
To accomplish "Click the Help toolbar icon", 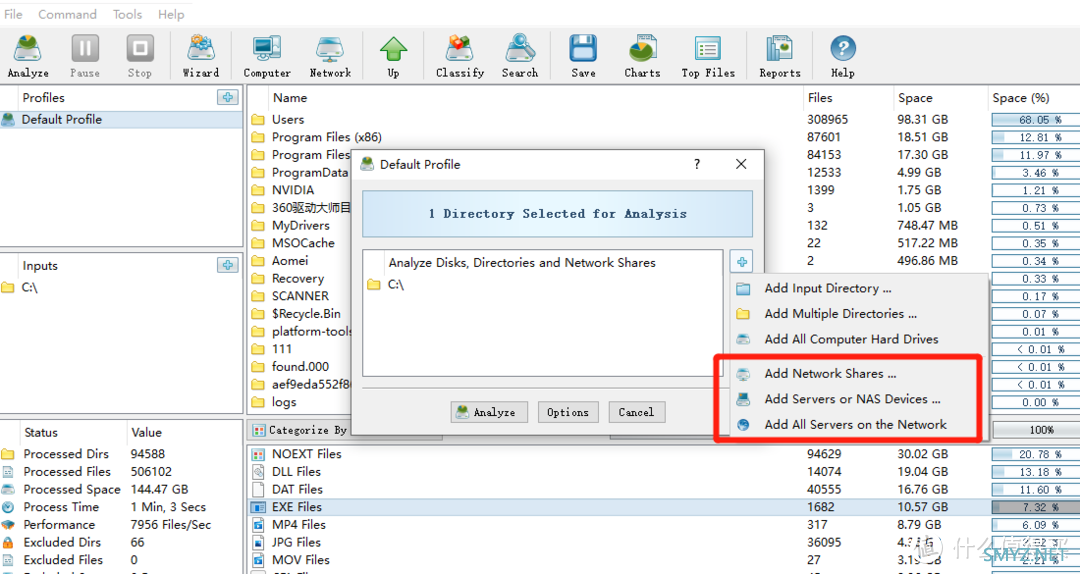I will click(x=842, y=56).
